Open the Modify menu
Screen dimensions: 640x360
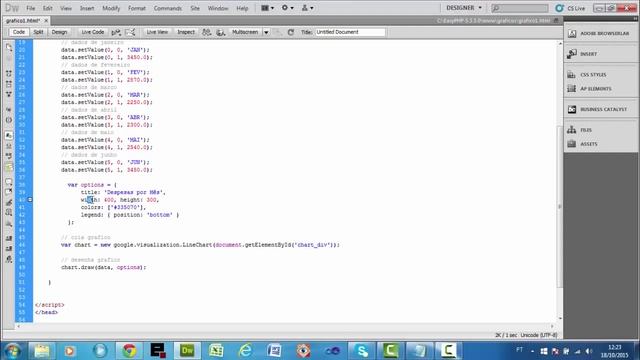point(111,8)
